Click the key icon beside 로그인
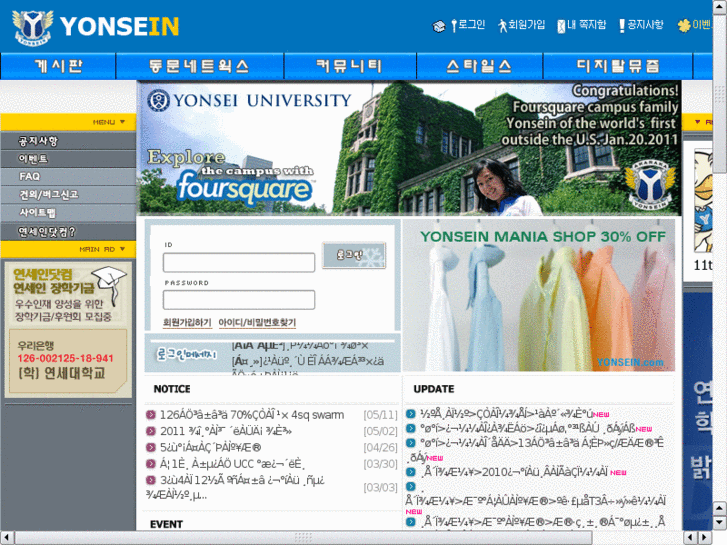This screenshot has height=545, width=727. pyautogui.click(x=454, y=26)
